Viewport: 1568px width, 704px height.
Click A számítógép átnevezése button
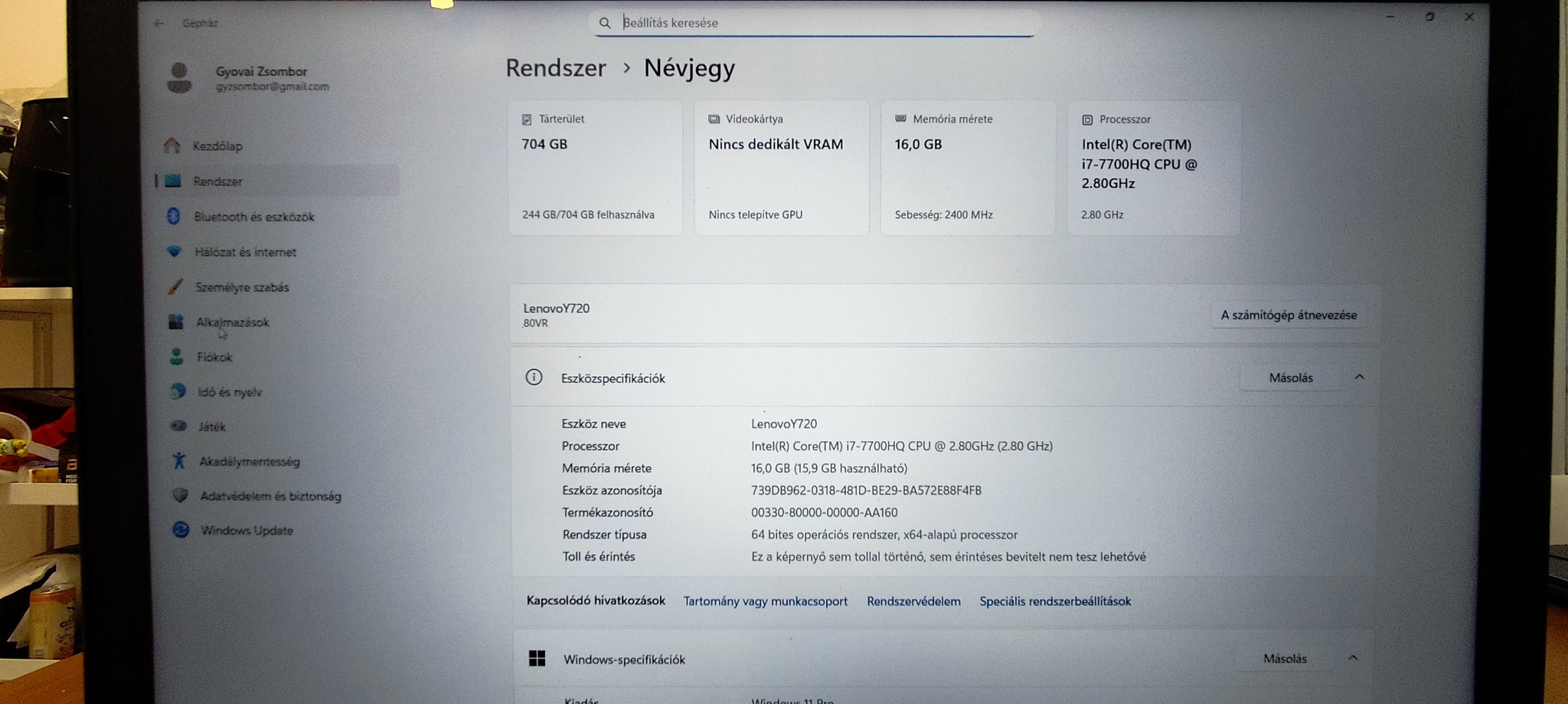pos(1289,315)
